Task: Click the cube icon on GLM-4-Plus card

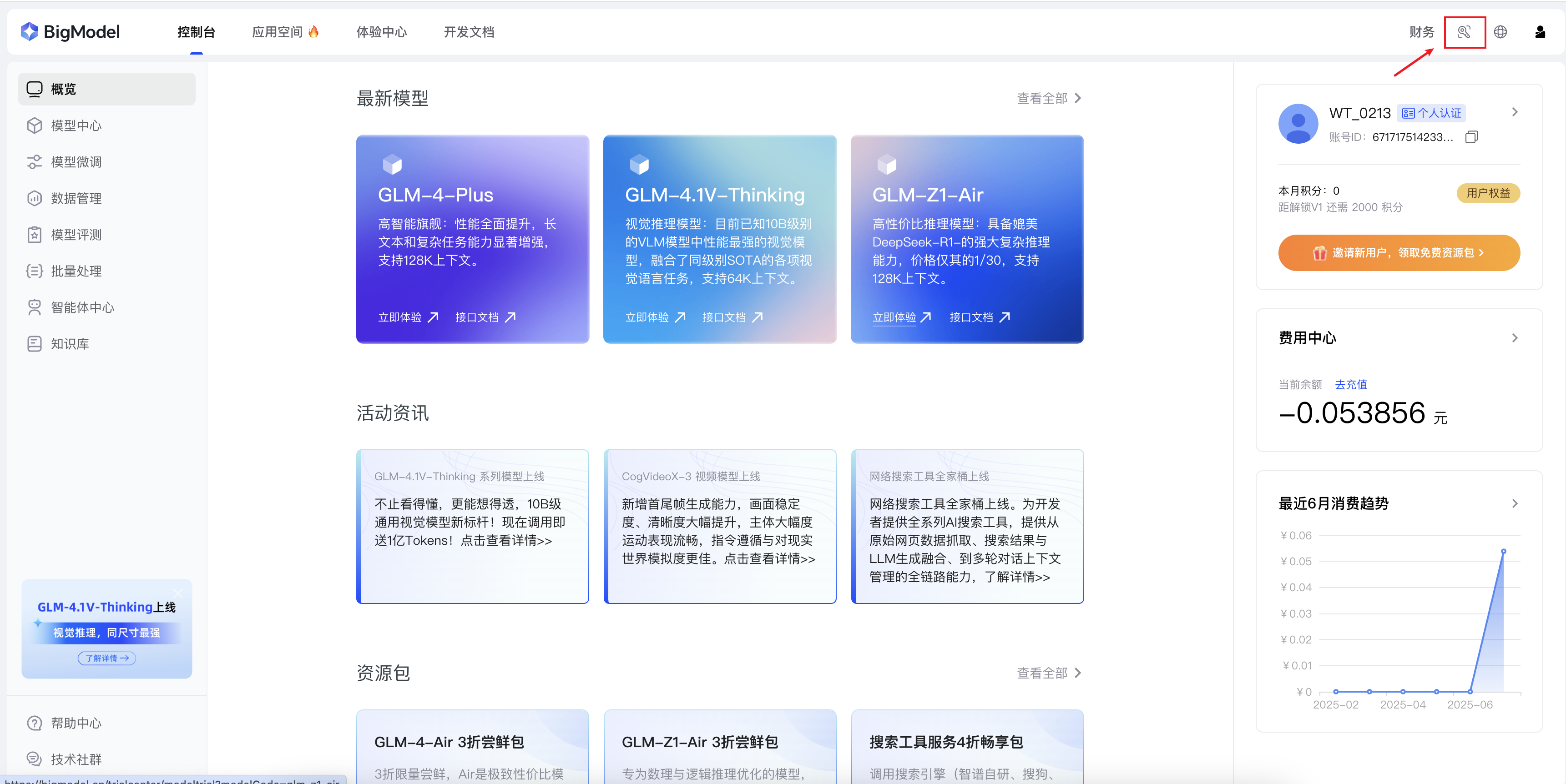Action: pos(392,164)
